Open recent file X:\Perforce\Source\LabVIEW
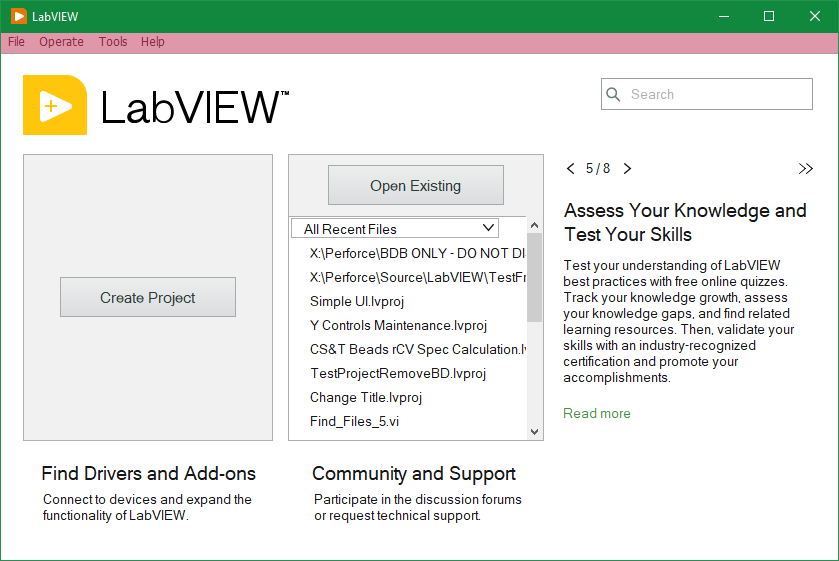 (x=418, y=277)
